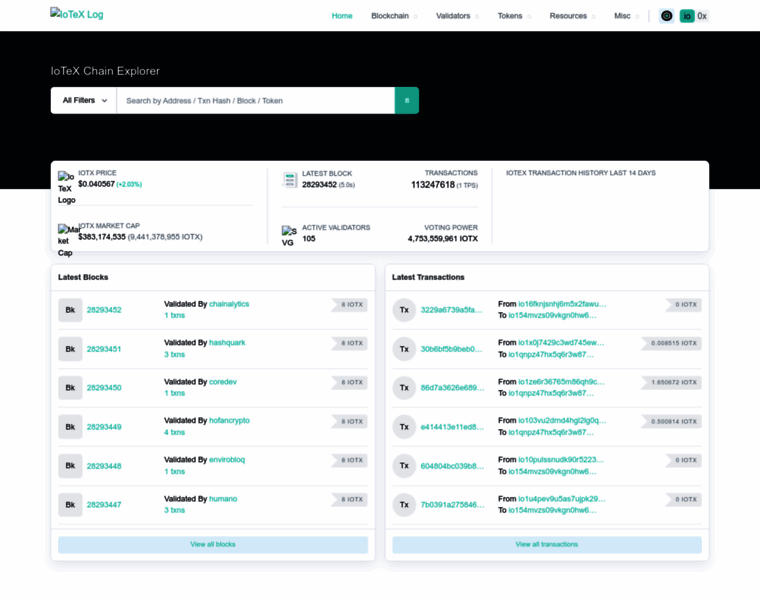Open transaction hash 86d7a3626e689 link
This screenshot has width=760, height=600.
(x=452, y=388)
